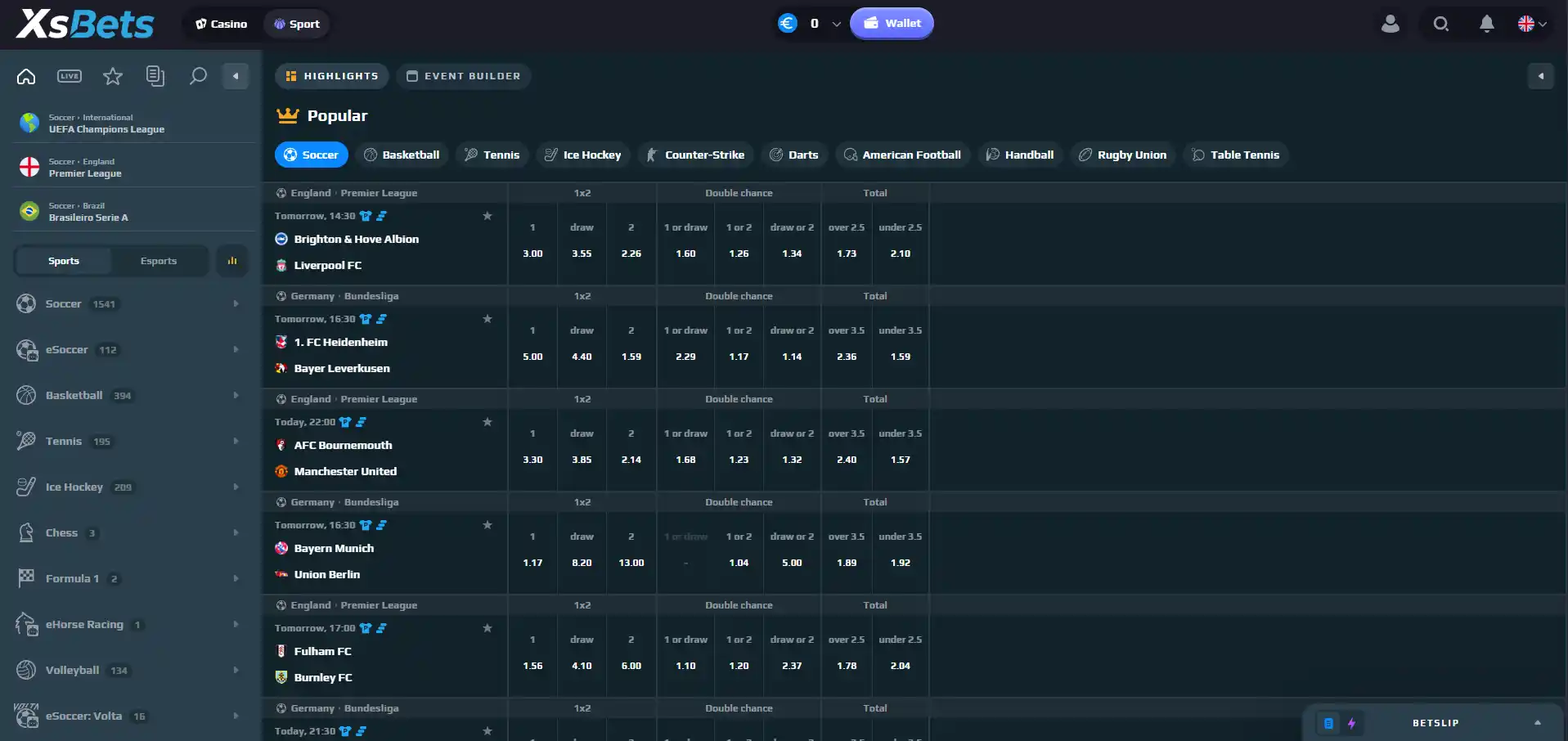Collapse the left sidebar arrow button
Image resolution: width=1568 pixels, height=741 pixels.
tap(236, 76)
